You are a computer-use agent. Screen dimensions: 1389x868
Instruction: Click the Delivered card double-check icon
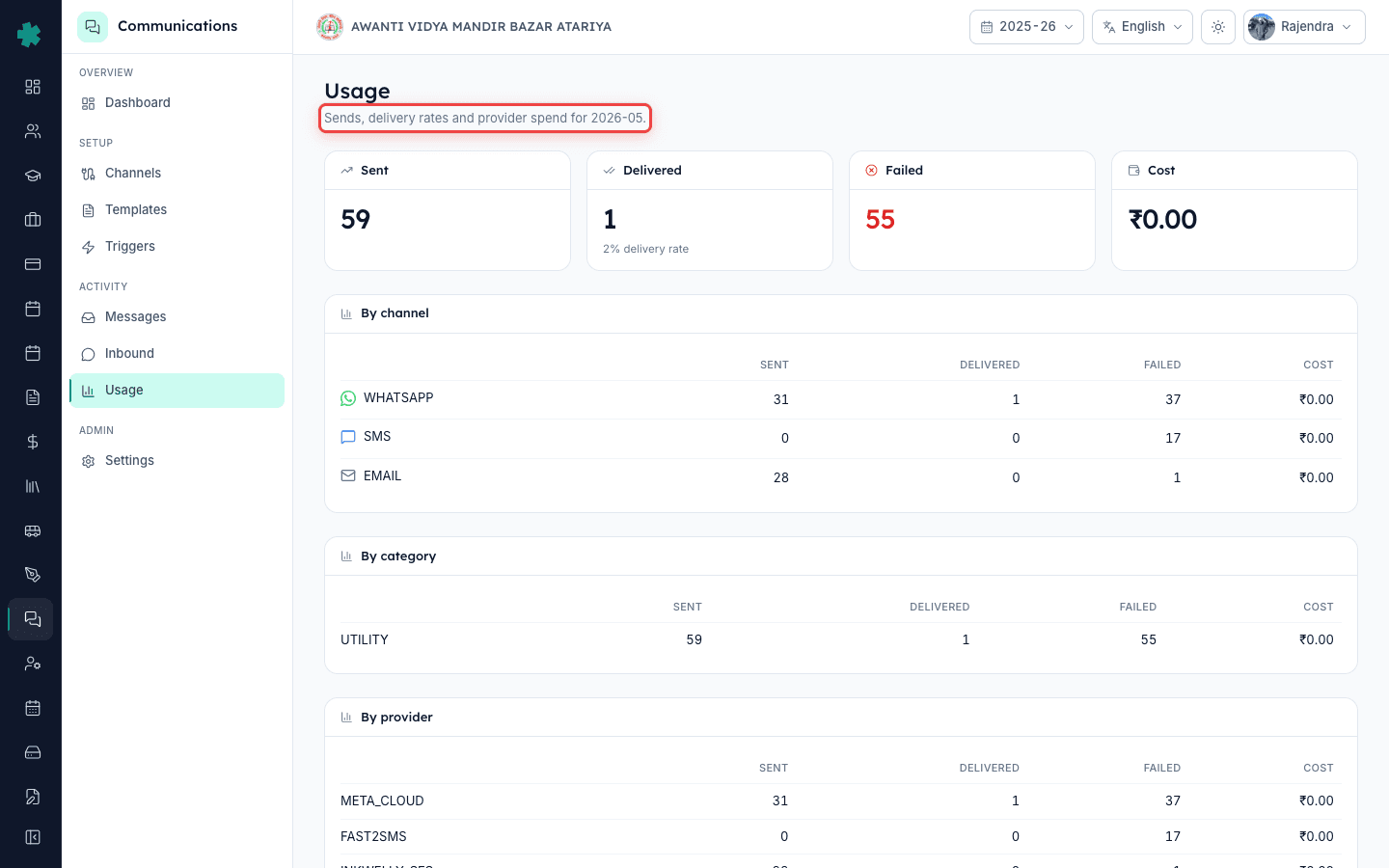[x=610, y=171]
